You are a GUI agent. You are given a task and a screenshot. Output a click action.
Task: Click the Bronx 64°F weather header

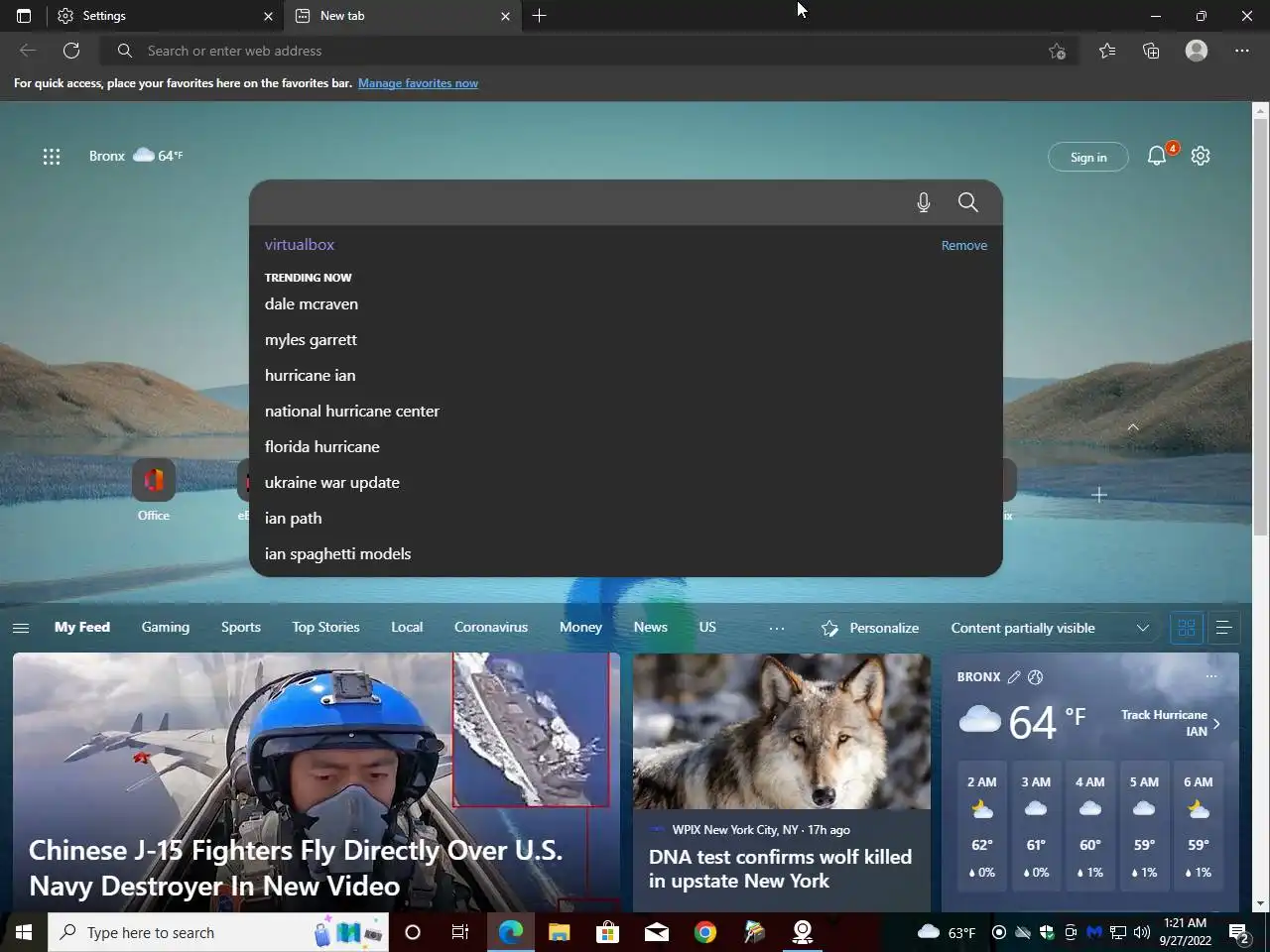point(136,156)
